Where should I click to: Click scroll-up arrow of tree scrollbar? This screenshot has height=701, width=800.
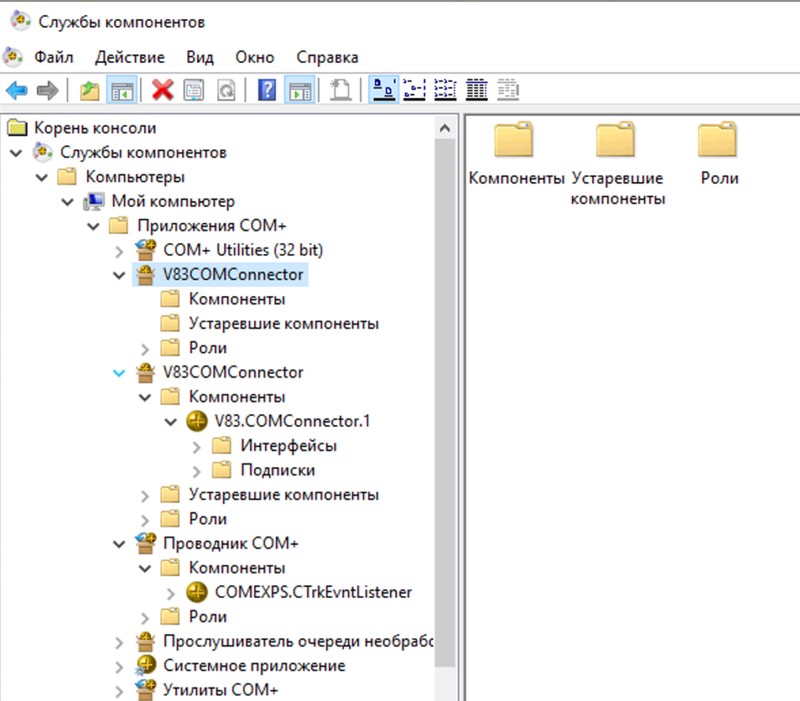(x=445, y=128)
